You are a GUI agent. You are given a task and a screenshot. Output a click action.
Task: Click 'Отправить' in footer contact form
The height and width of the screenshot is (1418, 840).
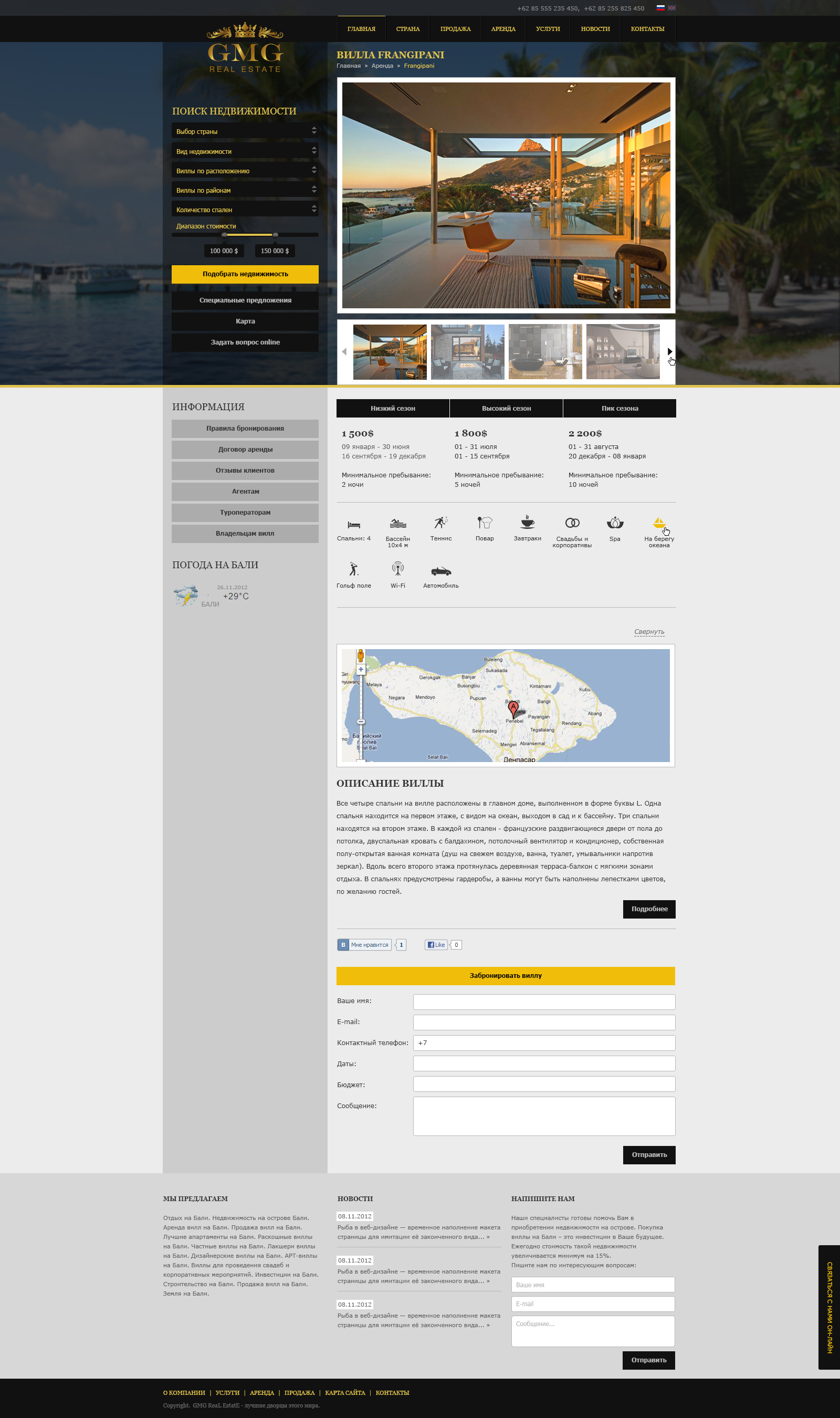click(649, 1360)
